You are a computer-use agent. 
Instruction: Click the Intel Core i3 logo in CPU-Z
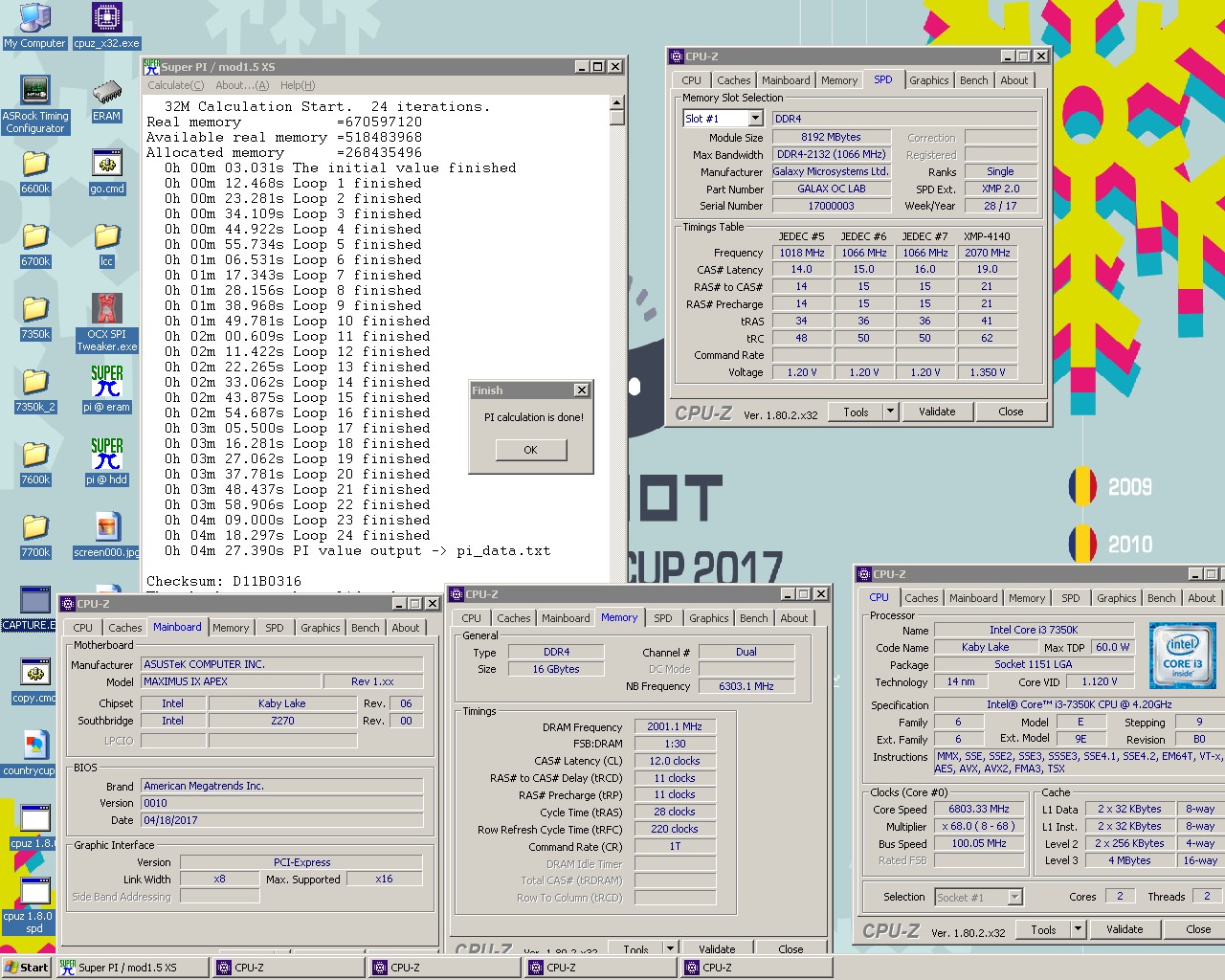(x=1182, y=656)
